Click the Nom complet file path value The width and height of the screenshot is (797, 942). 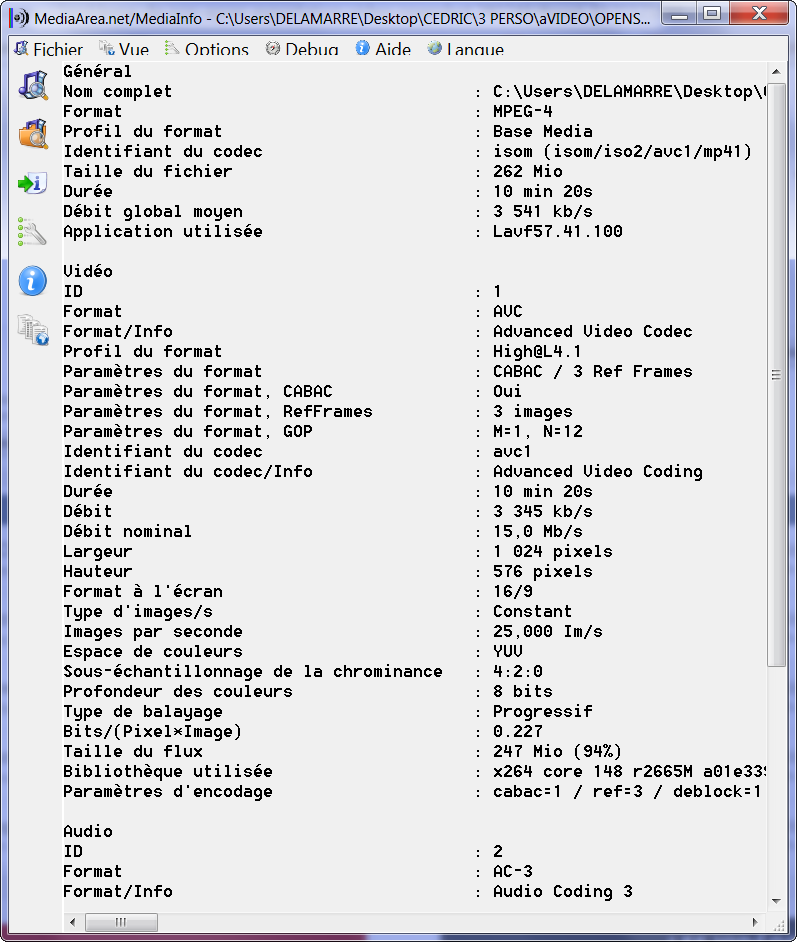[628, 92]
